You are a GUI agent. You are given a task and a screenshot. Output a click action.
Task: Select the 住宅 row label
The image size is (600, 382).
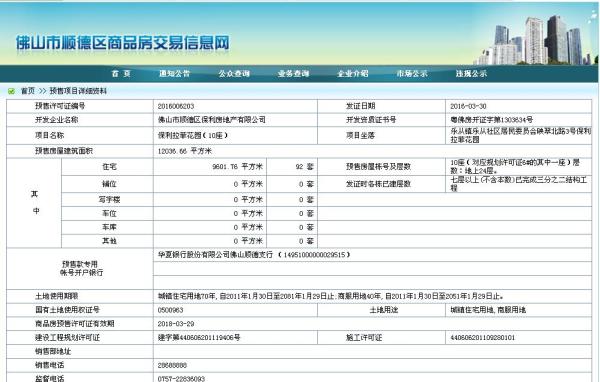tap(109, 167)
